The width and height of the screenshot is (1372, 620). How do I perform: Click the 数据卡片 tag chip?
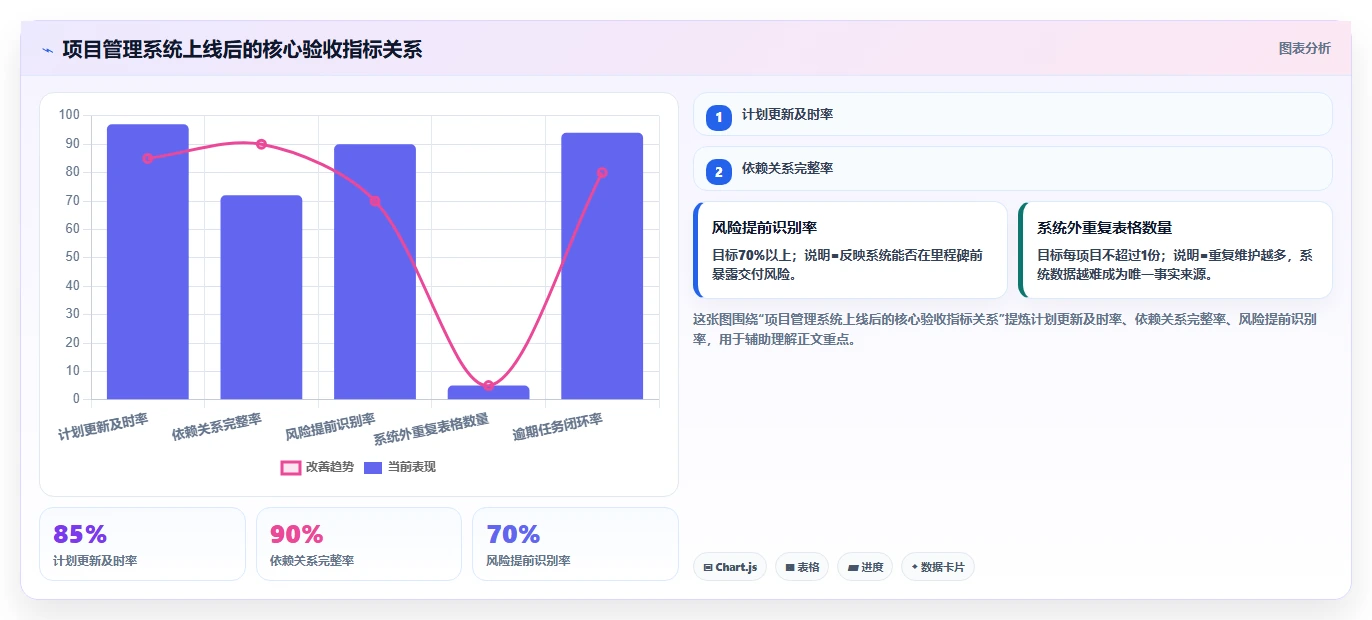tap(937, 567)
